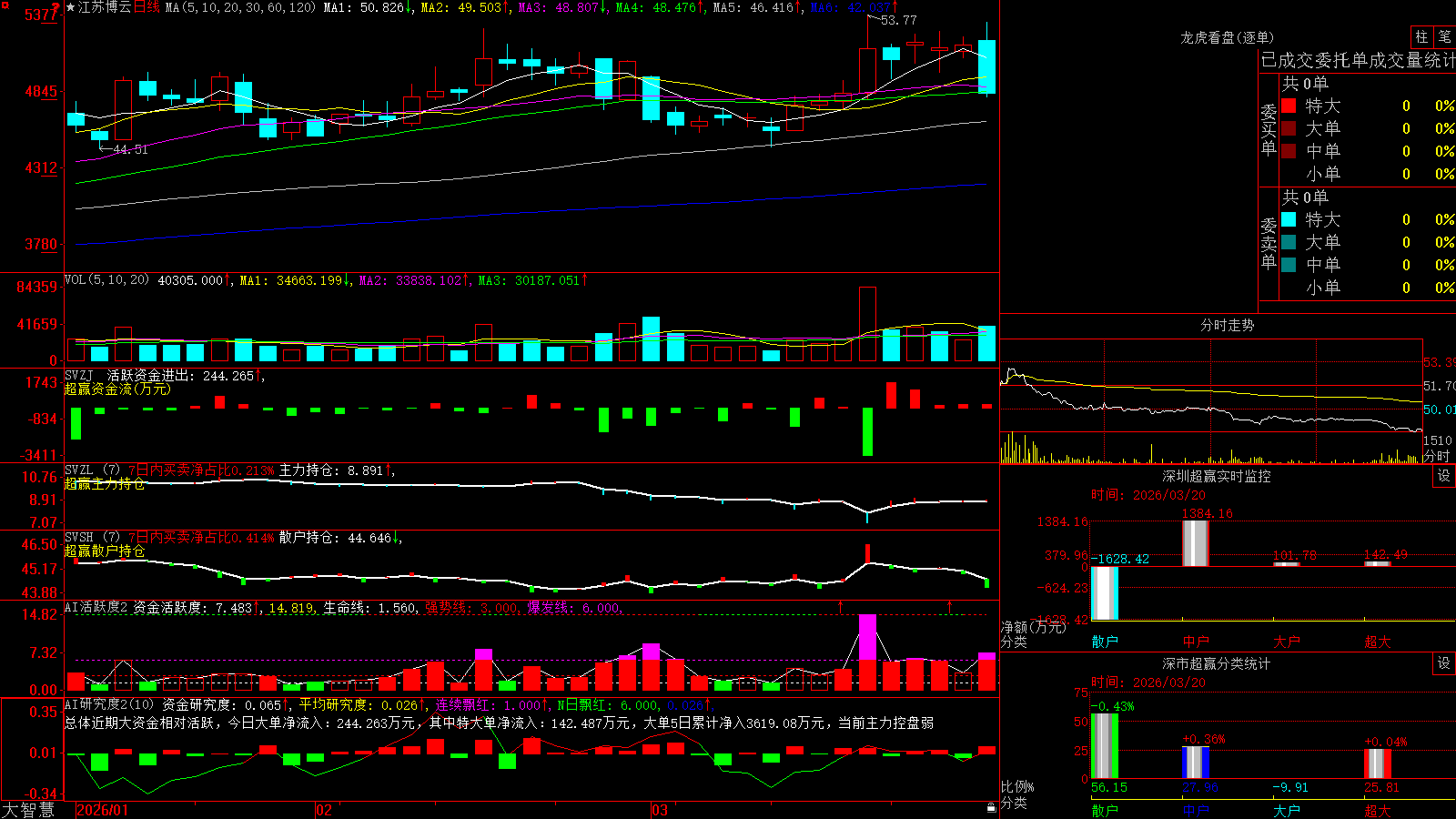
Task: Click the star icon before 江苏博云
Action: click(x=70, y=7)
